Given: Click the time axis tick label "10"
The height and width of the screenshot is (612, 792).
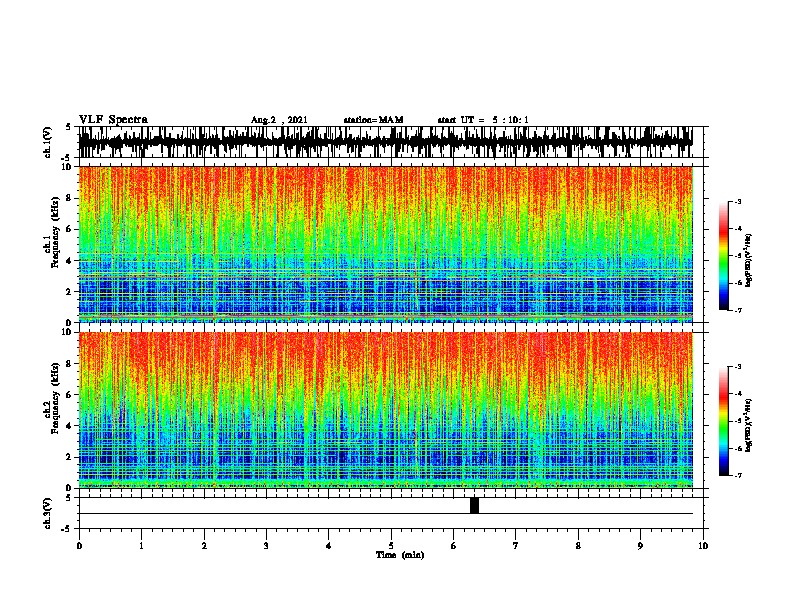Looking at the screenshot, I should point(703,545).
